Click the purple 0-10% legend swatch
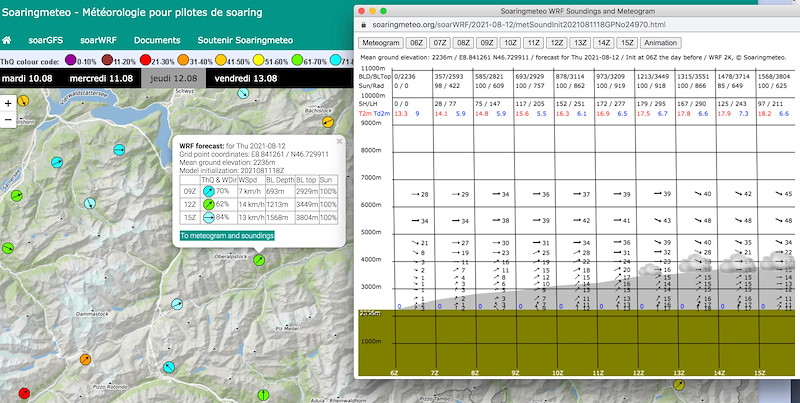800x403 pixels. pyautogui.click(x=71, y=61)
